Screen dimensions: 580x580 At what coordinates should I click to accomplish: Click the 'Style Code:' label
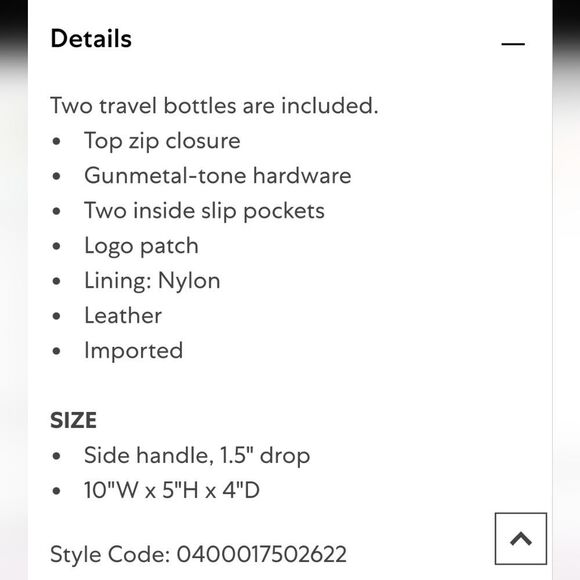coord(110,555)
